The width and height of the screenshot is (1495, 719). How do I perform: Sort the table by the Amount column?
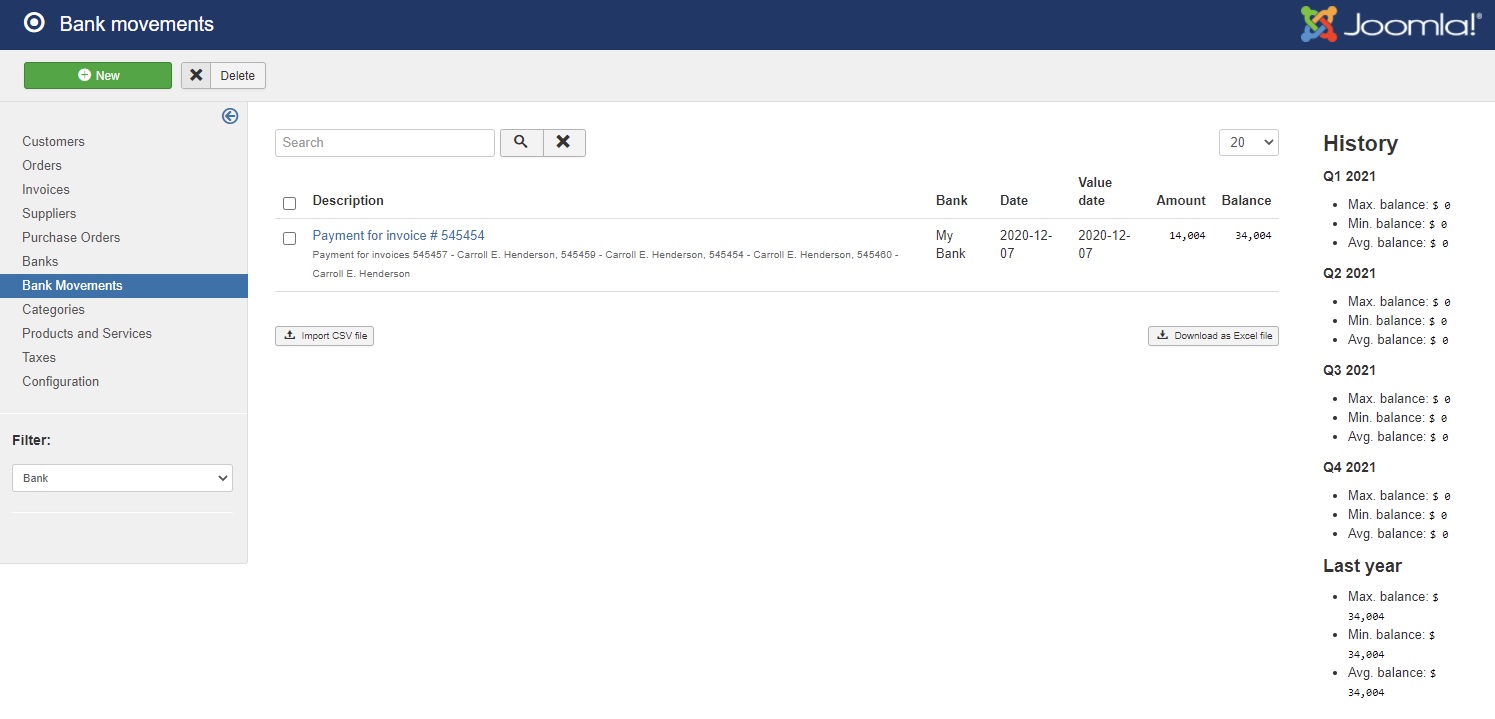1180,200
